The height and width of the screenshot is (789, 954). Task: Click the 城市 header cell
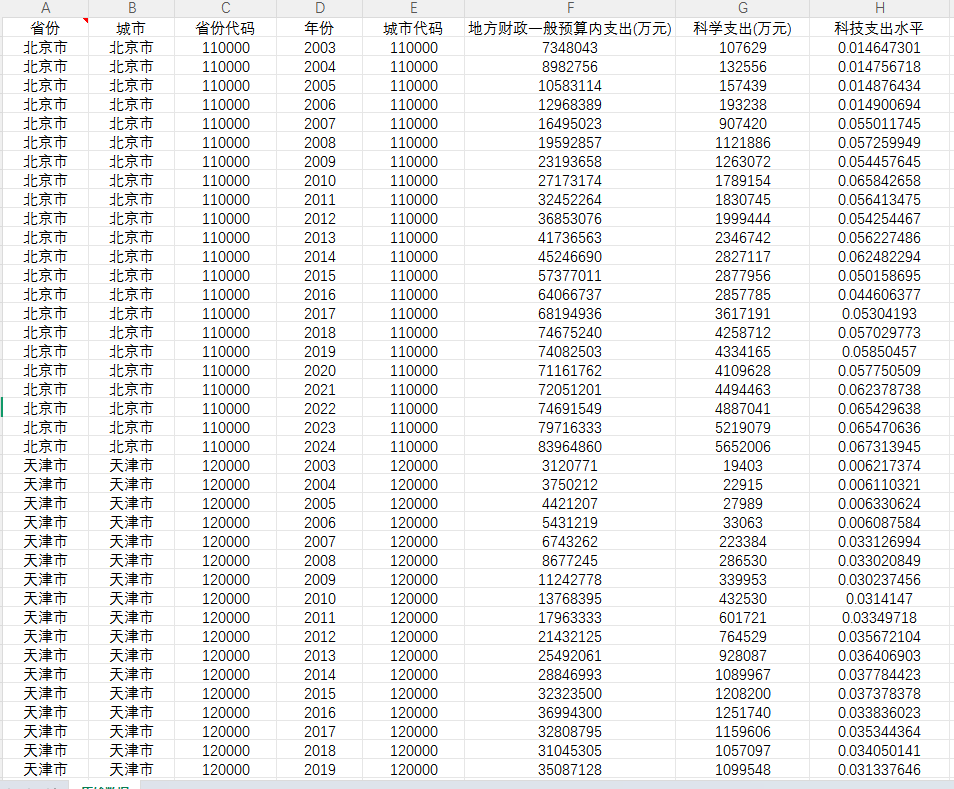tap(131, 28)
